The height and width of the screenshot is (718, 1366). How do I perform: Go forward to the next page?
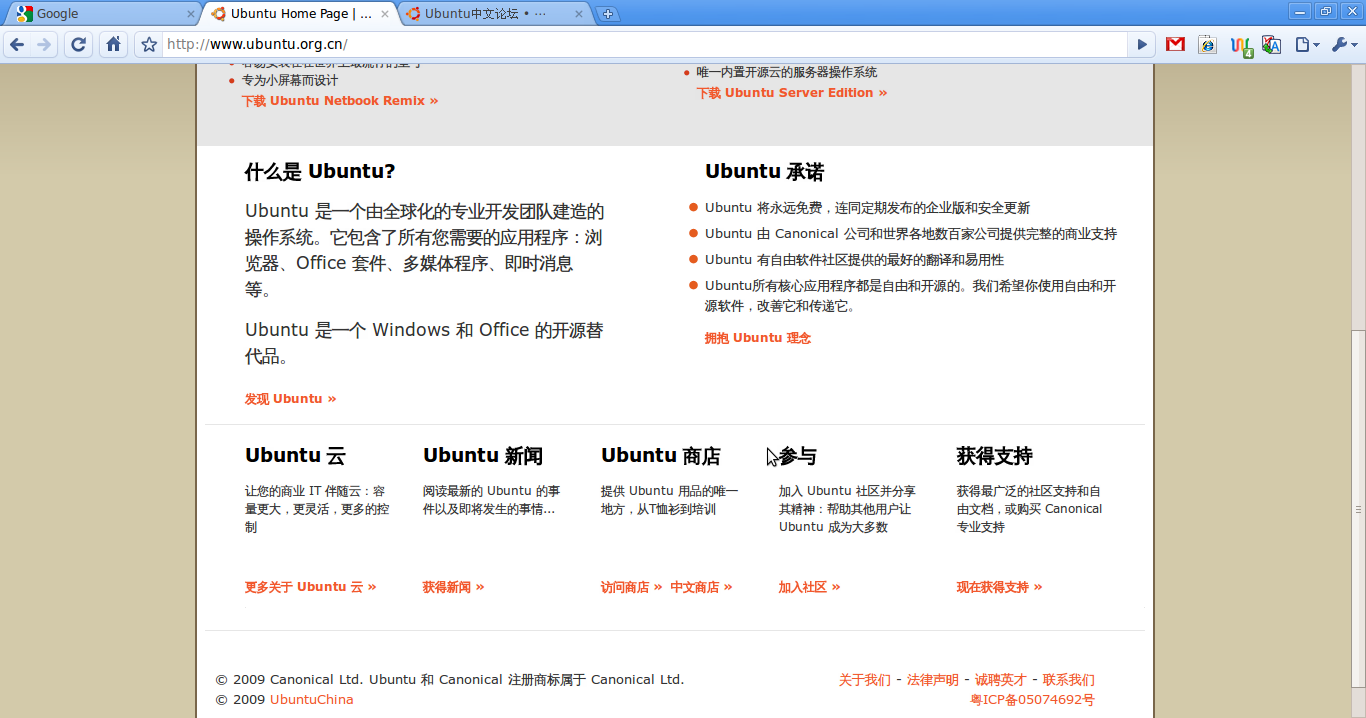[x=43, y=44]
